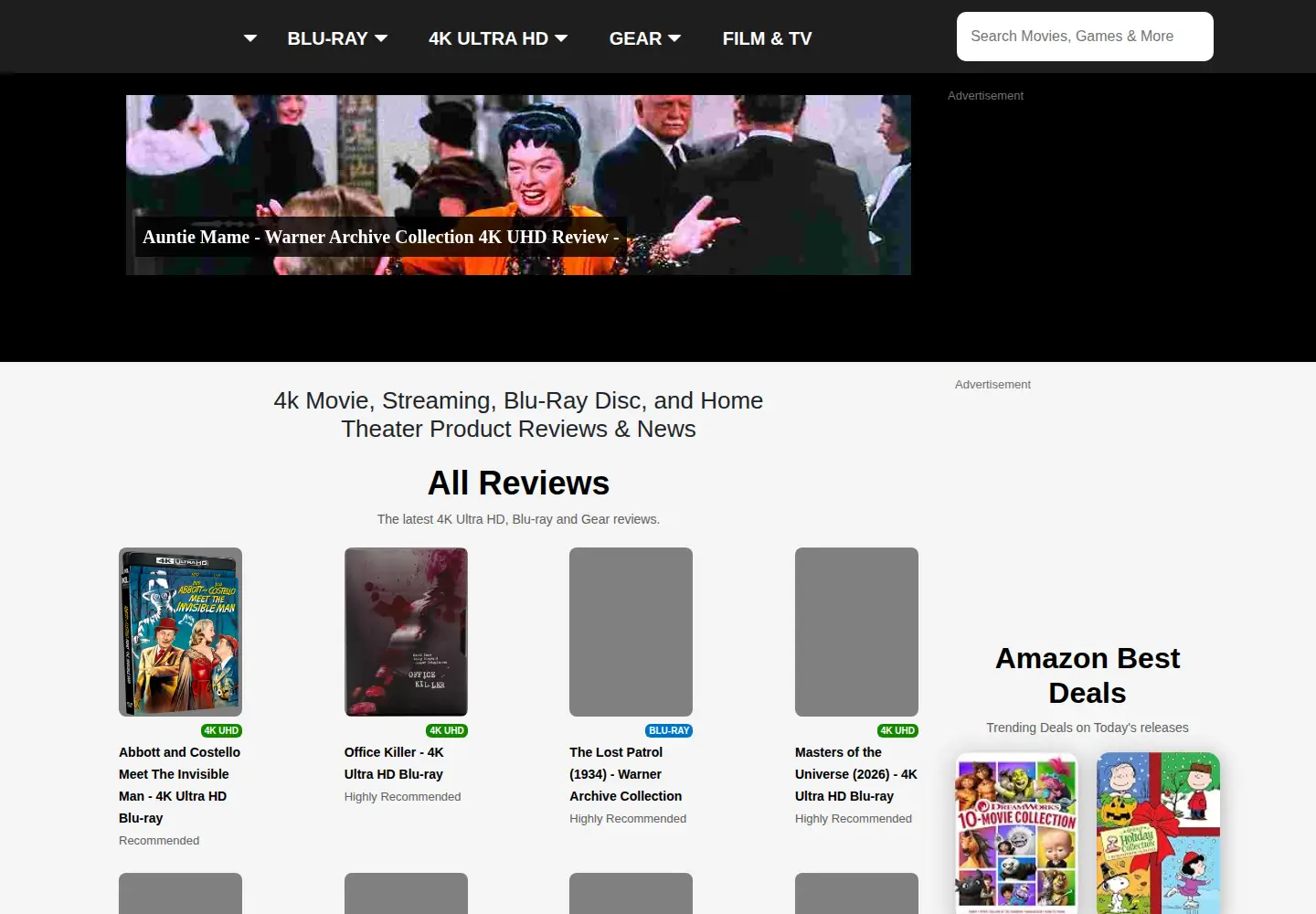Open the FILM & TV section
Screen dimensions: 1316x914
tap(767, 38)
